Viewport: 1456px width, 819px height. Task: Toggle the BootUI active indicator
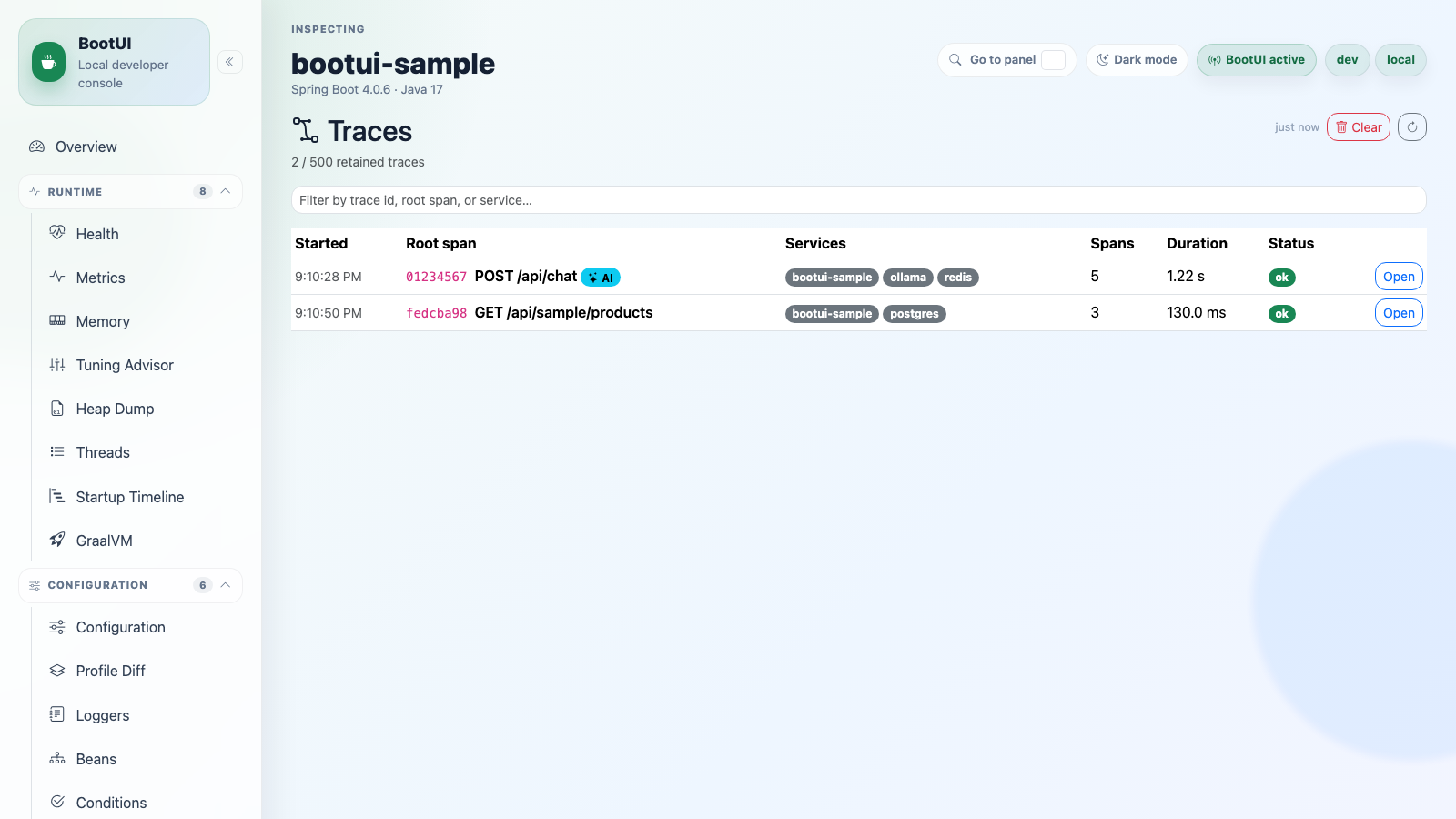(x=1257, y=60)
